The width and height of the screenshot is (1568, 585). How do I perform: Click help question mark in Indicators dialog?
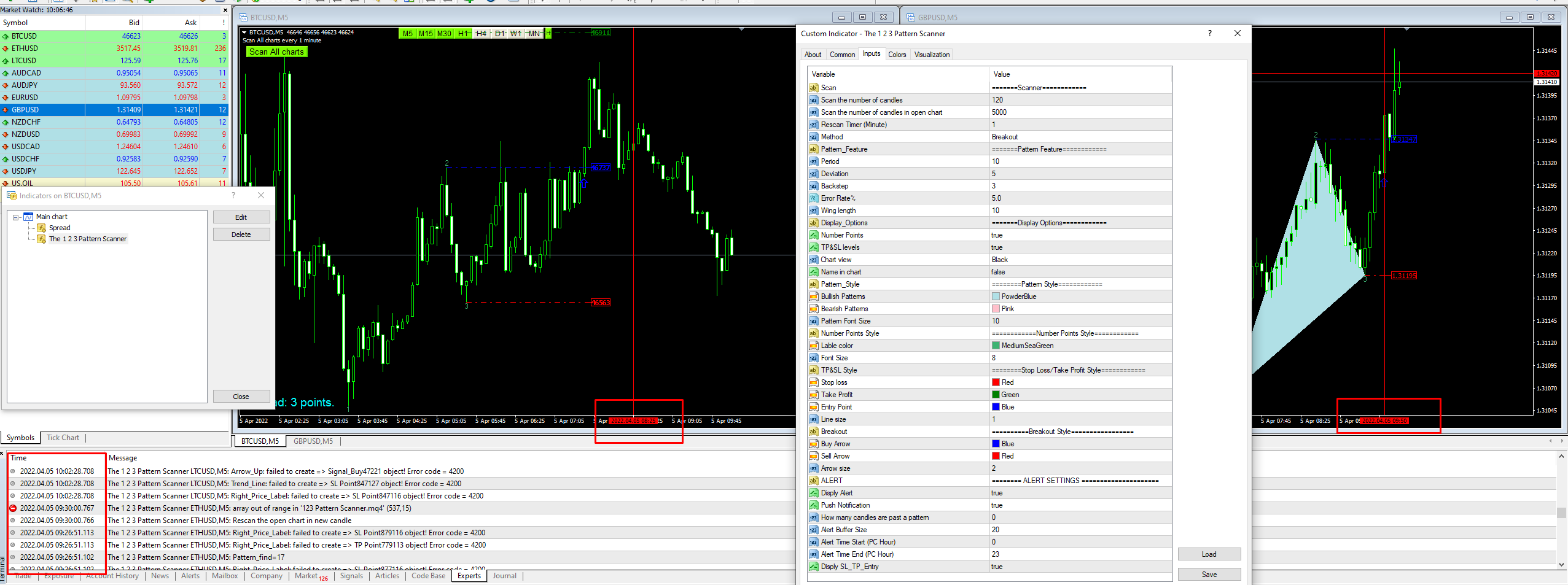point(233,195)
